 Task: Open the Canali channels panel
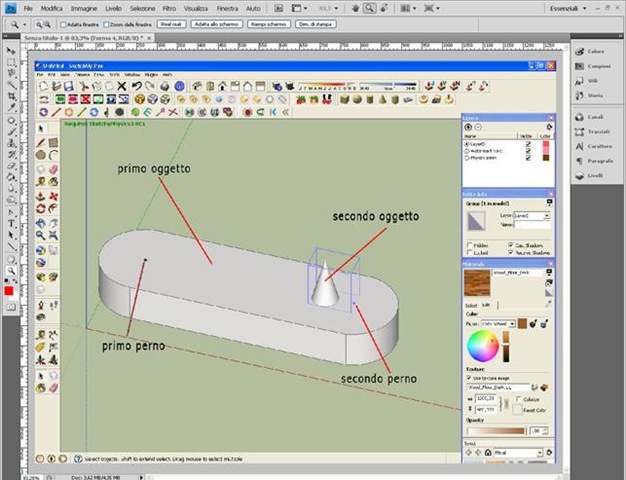tap(593, 117)
